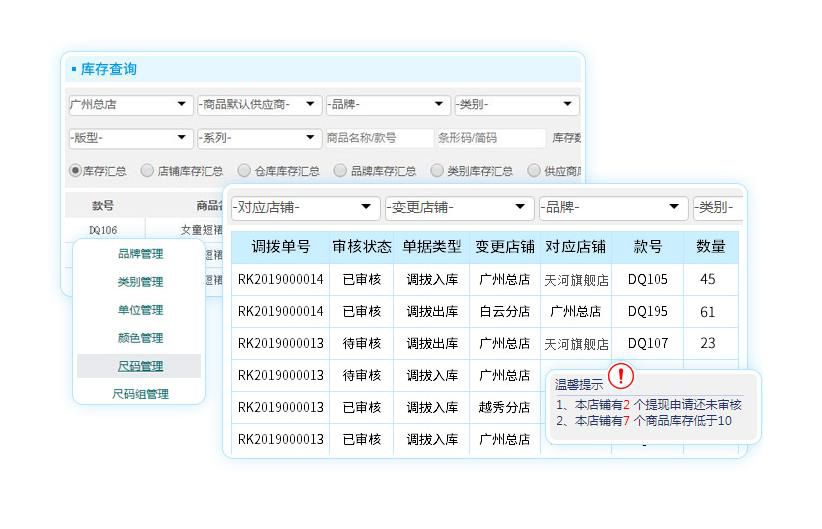The height and width of the screenshot is (529, 822).
Task: Open the 品牌 dropdown in 库存查询 panel
Action: (388, 104)
